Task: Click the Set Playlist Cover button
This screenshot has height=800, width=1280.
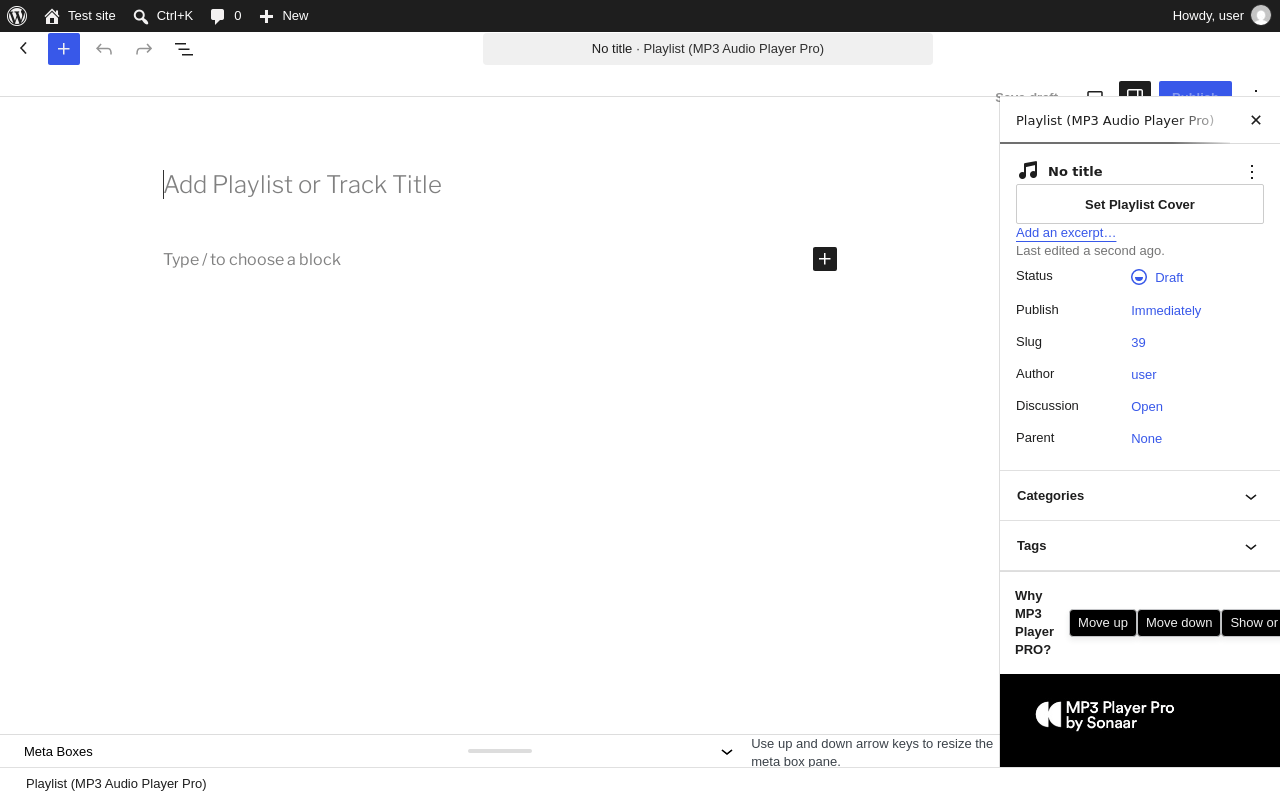Action: click(x=1140, y=204)
